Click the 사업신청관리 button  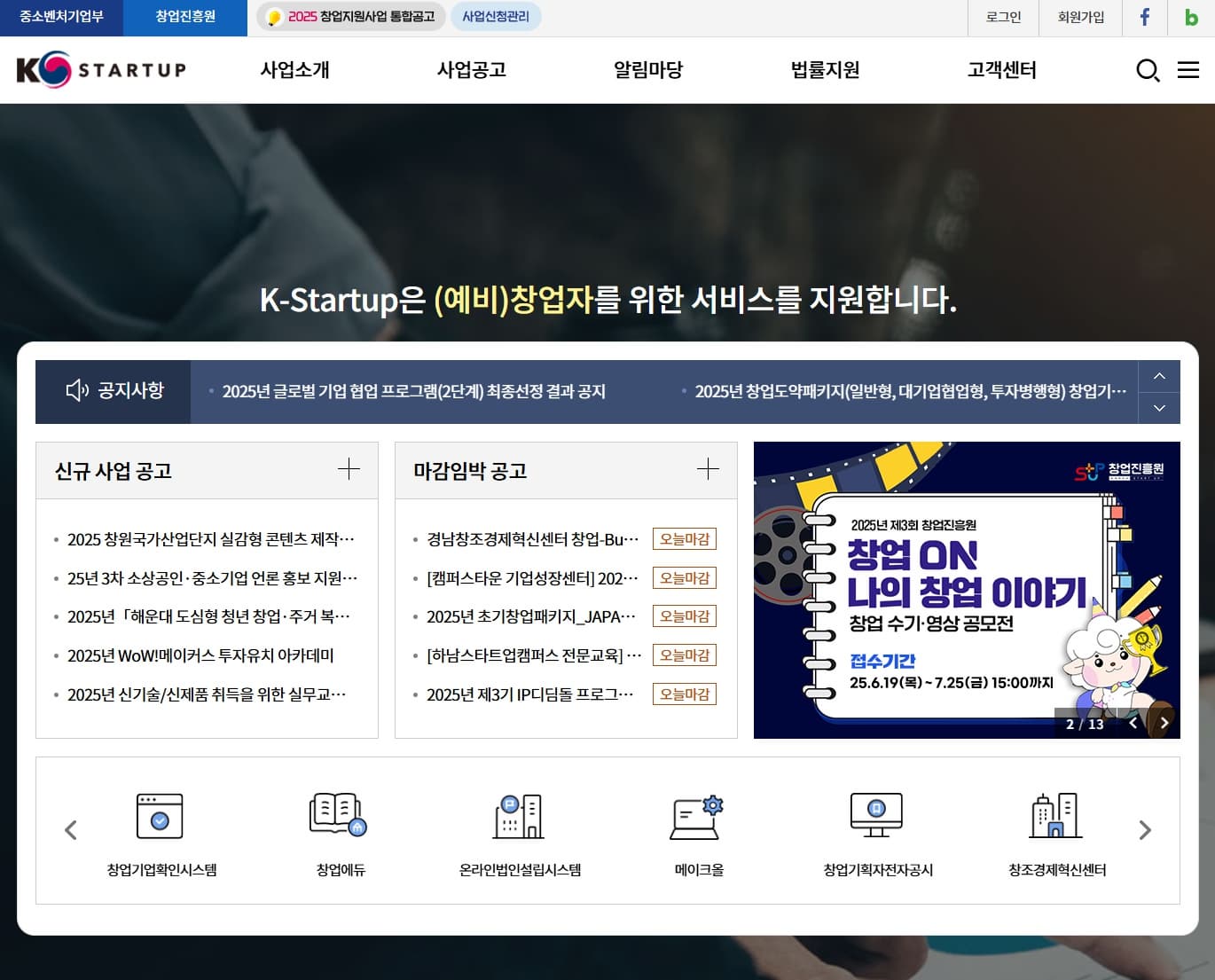click(496, 17)
